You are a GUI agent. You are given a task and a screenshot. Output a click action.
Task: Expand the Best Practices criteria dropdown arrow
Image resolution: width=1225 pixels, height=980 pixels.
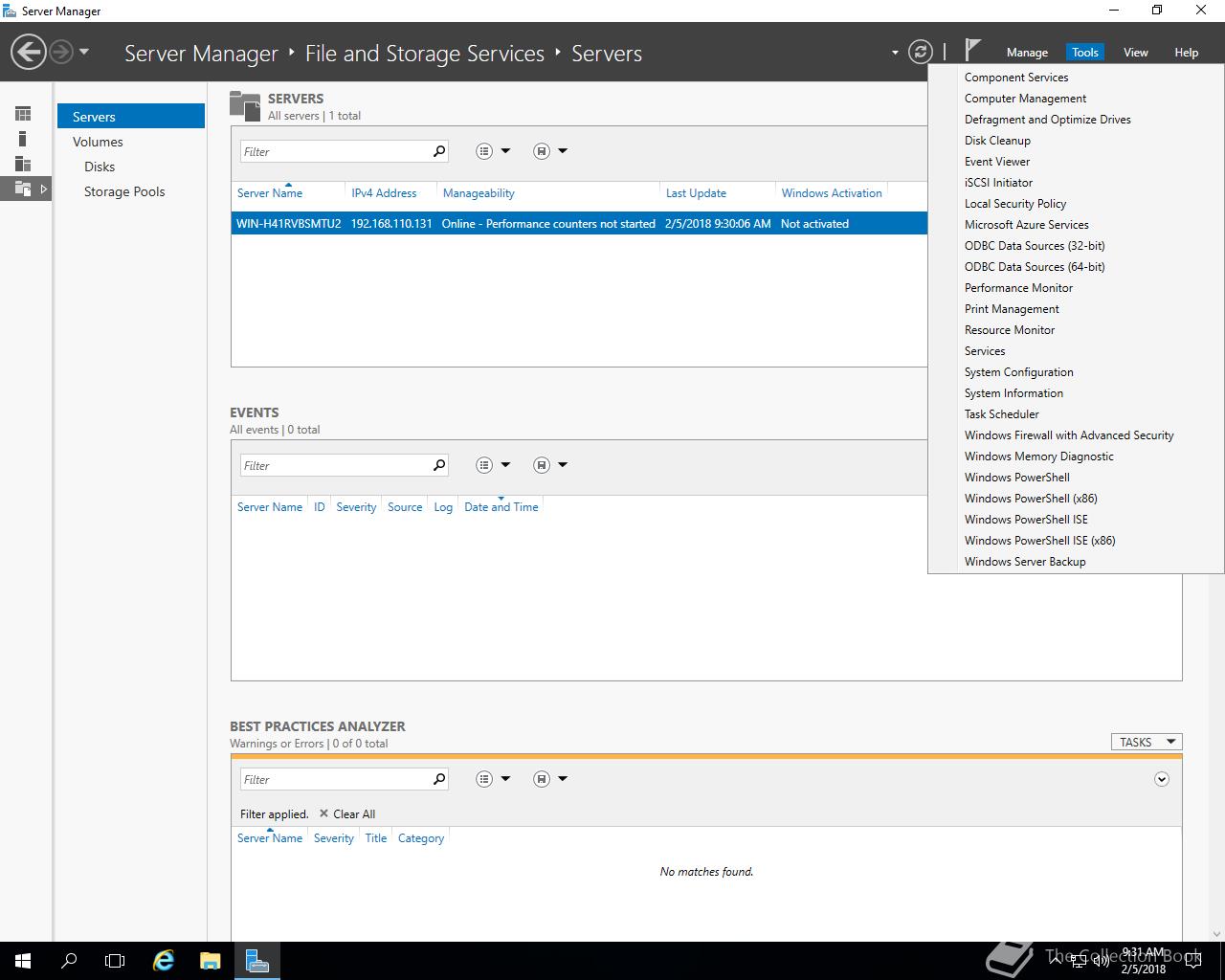point(506,779)
